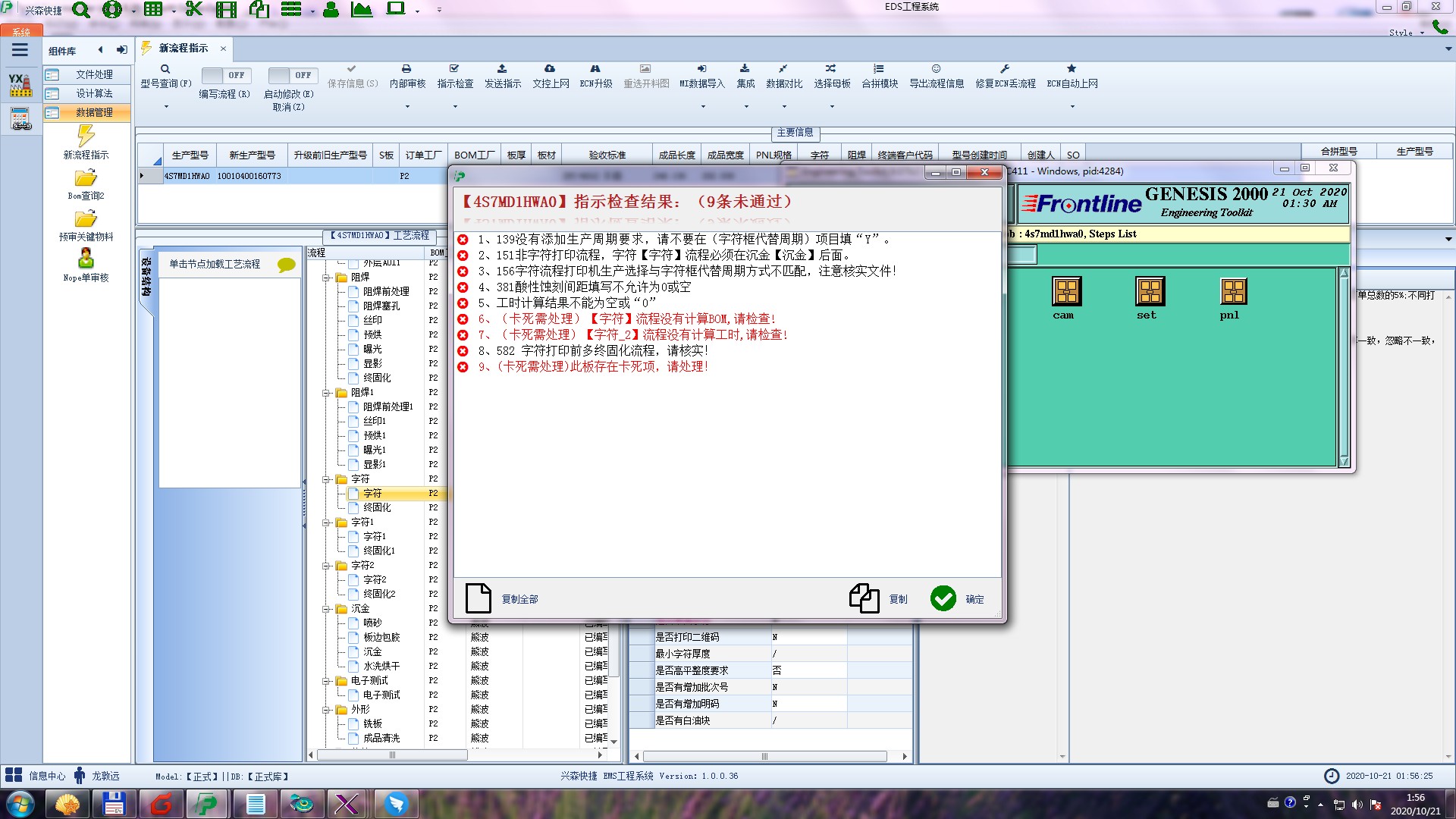Screen dimensions: 1456x819
Task: Click the 指示检查 toolbar icon
Action: (x=454, y=69)
